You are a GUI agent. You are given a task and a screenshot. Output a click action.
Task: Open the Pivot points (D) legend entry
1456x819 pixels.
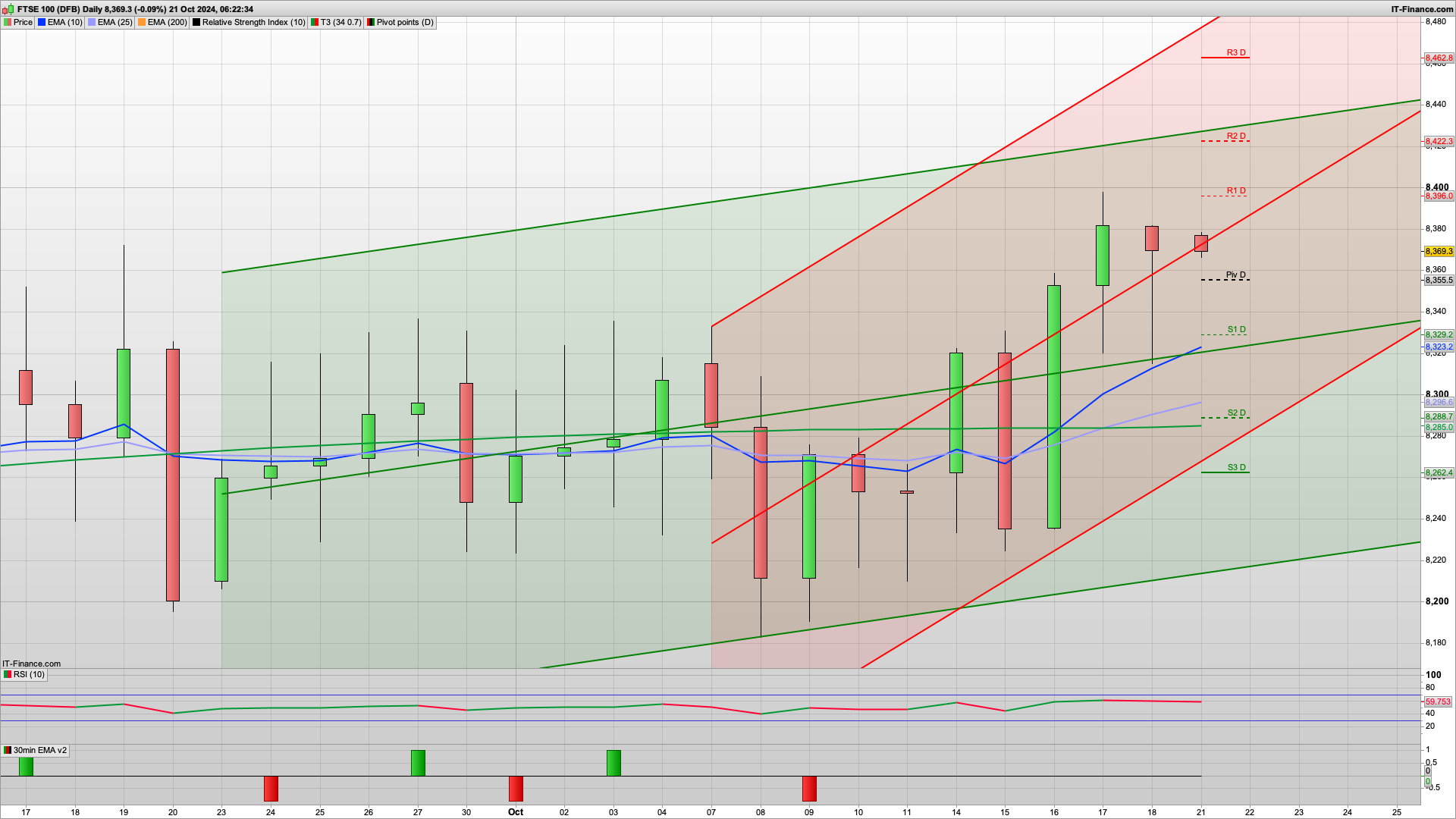(406, 23)
